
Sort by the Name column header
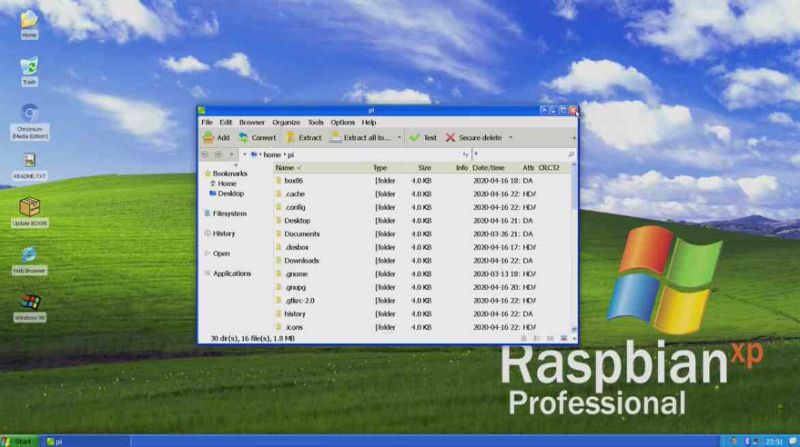[x=322, y=168]
